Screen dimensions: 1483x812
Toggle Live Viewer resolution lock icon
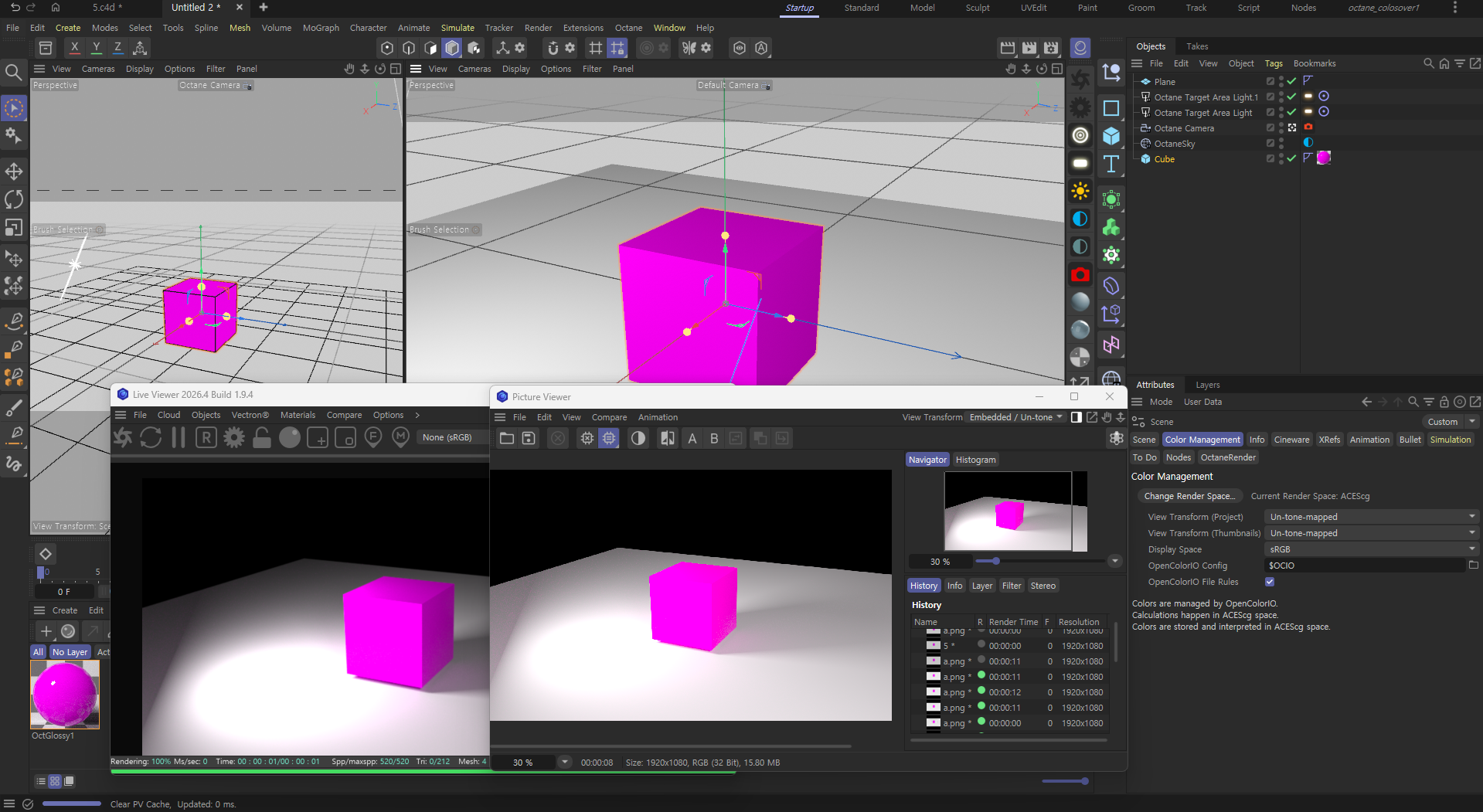click(262, 438)
